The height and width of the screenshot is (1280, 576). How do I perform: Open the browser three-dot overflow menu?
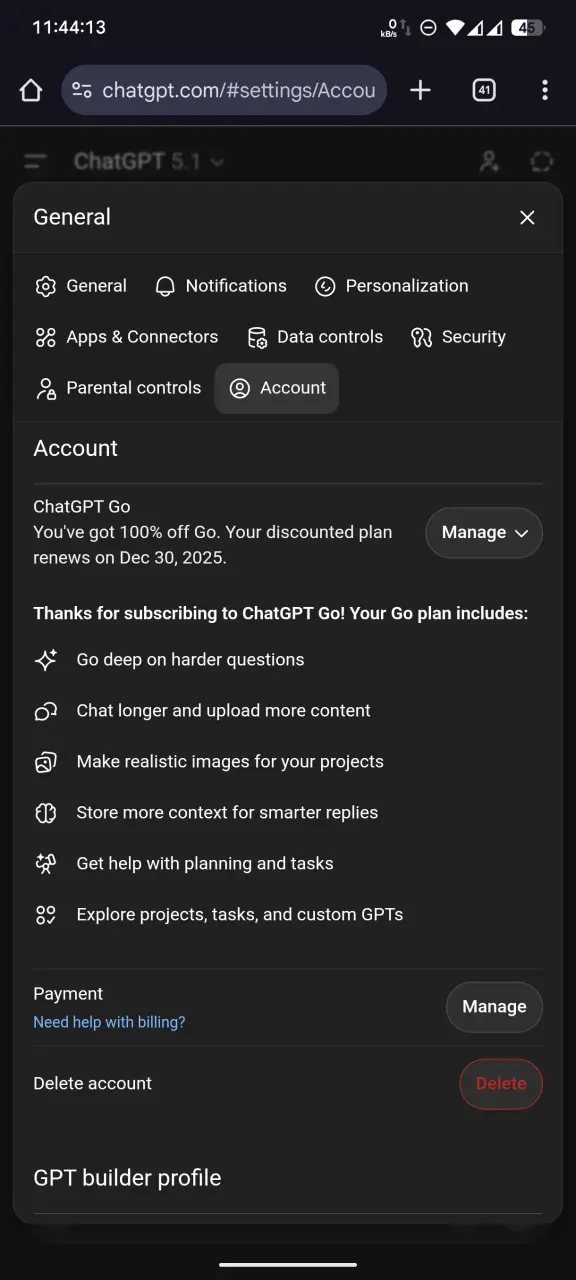545,91
